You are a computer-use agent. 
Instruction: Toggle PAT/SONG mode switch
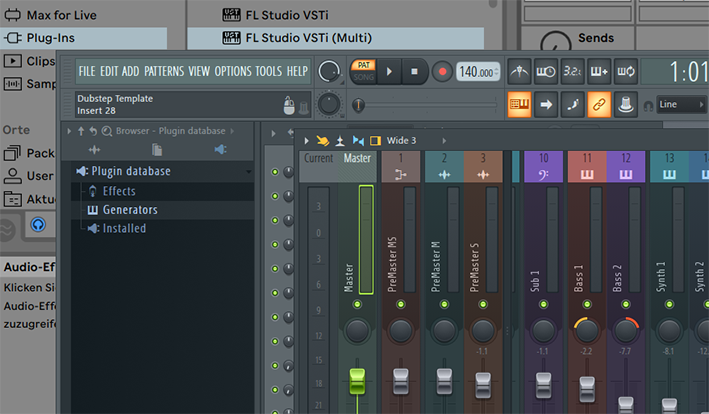[363, 71]
